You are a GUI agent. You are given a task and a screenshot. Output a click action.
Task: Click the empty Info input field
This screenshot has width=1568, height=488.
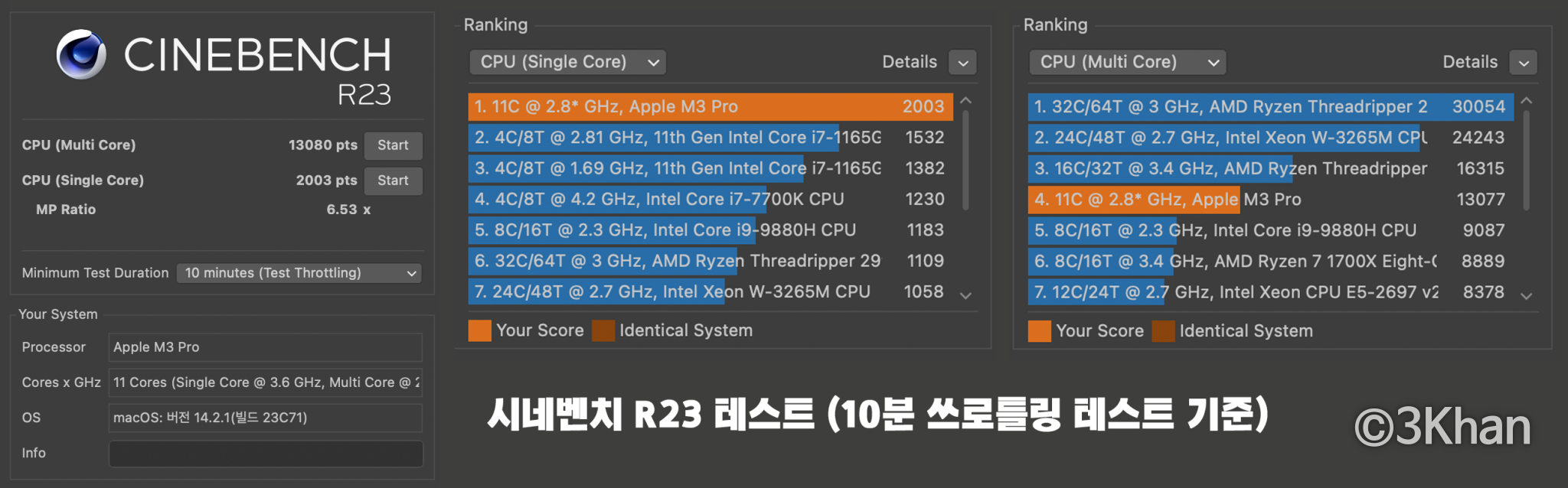(265, 454)
